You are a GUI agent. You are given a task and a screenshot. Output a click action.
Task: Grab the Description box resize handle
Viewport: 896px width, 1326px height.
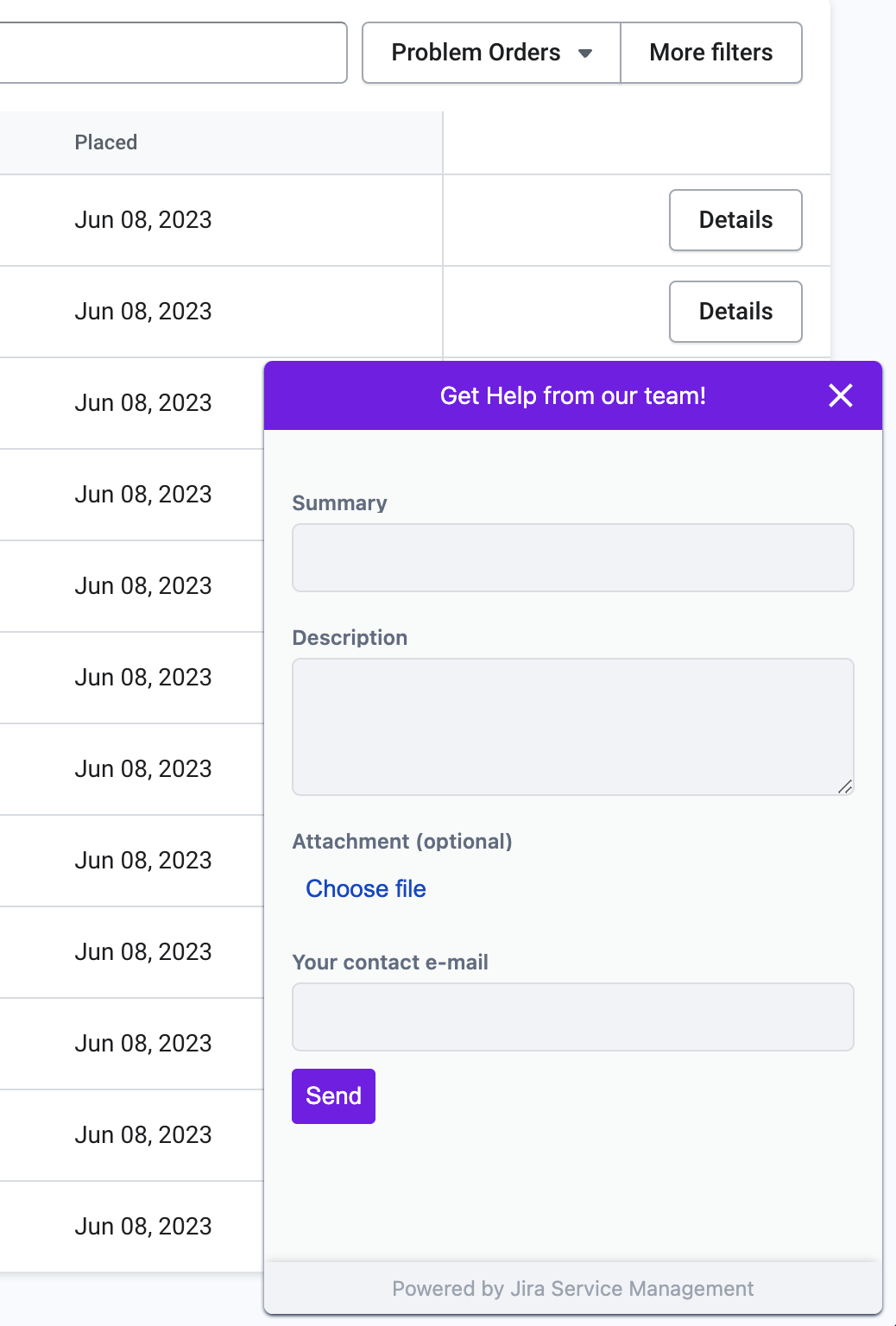846,786
